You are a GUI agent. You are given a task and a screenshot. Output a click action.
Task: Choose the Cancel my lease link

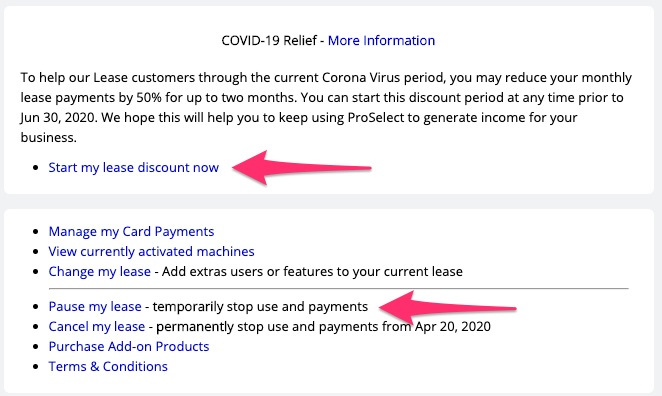pyautogui.click(x=97, y=326)
